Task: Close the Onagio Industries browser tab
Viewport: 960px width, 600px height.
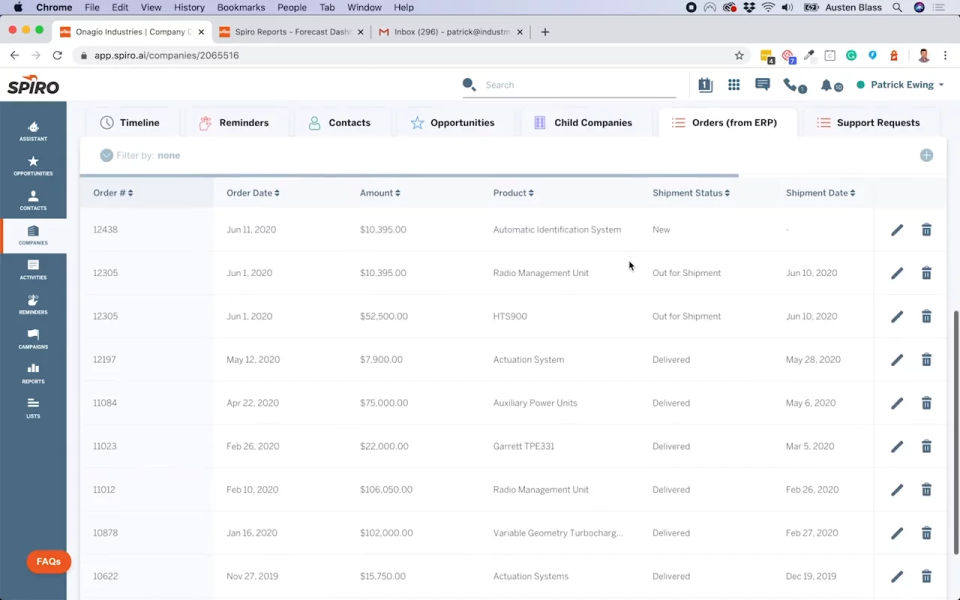Action: 201,32
